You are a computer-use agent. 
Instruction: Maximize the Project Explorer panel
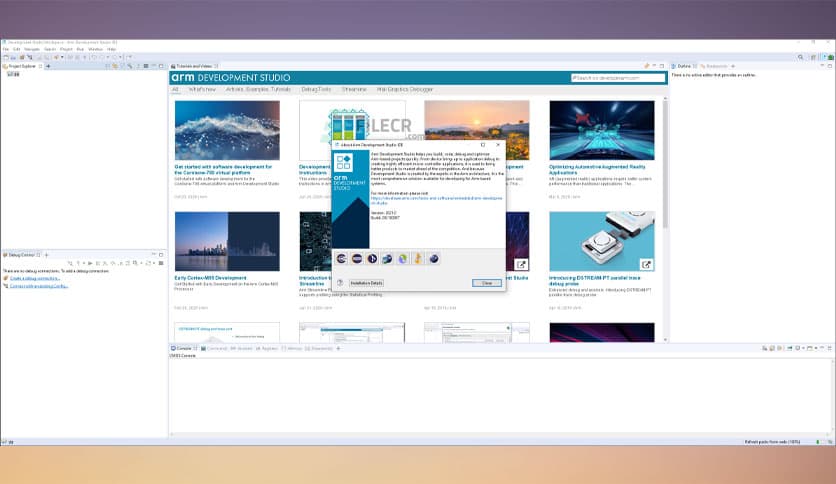(x=161, y=66)
